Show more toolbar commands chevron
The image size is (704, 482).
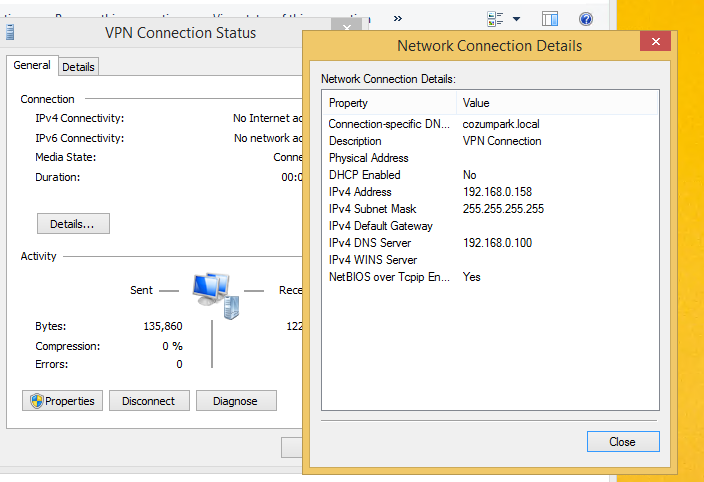397,18
